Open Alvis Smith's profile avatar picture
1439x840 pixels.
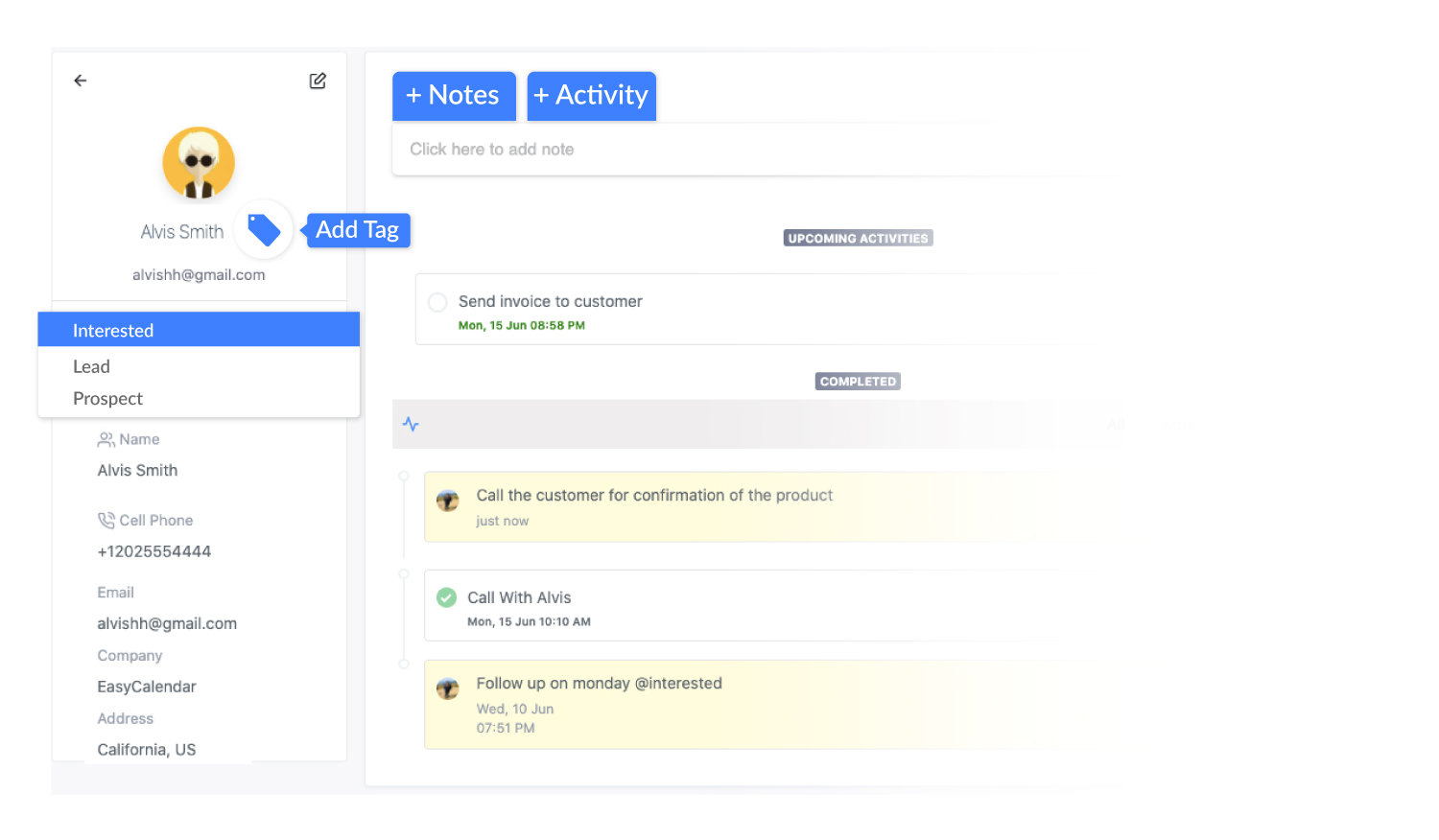(198, 163)
